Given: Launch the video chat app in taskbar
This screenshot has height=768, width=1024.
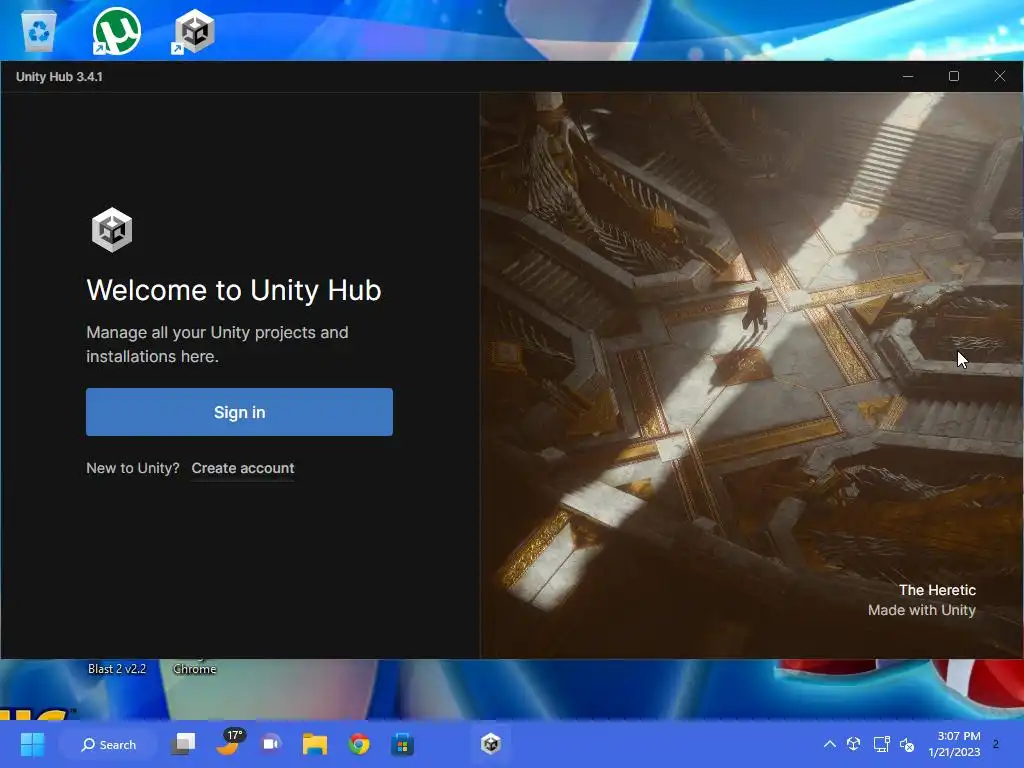Looking at the screenshot, I should coord(271,744).
